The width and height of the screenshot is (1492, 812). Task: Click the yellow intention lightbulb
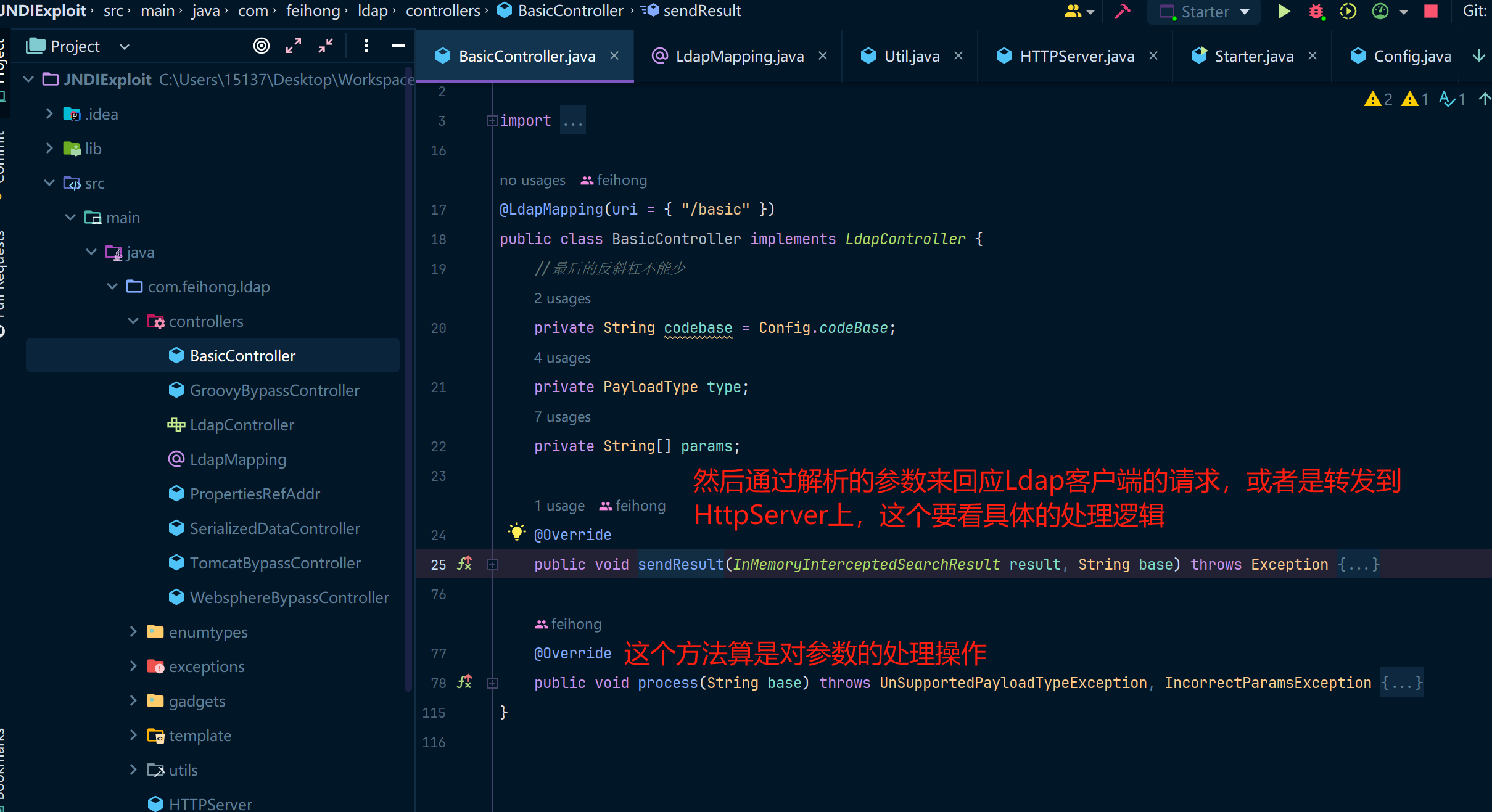[517, 531]
